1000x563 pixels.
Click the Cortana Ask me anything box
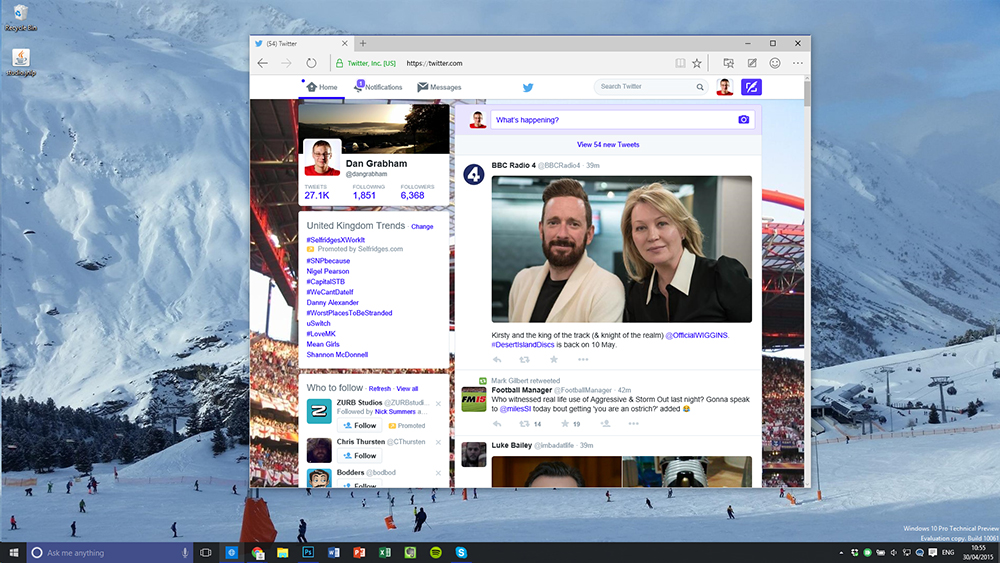pos(110,553)
